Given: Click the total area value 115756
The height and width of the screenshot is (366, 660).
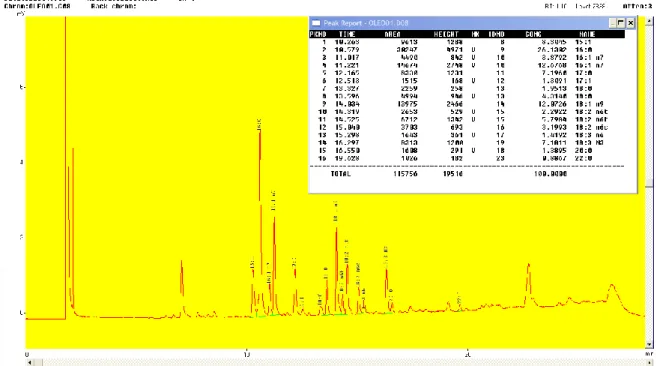Looking at the screenshot, I should tap(405, 174).
